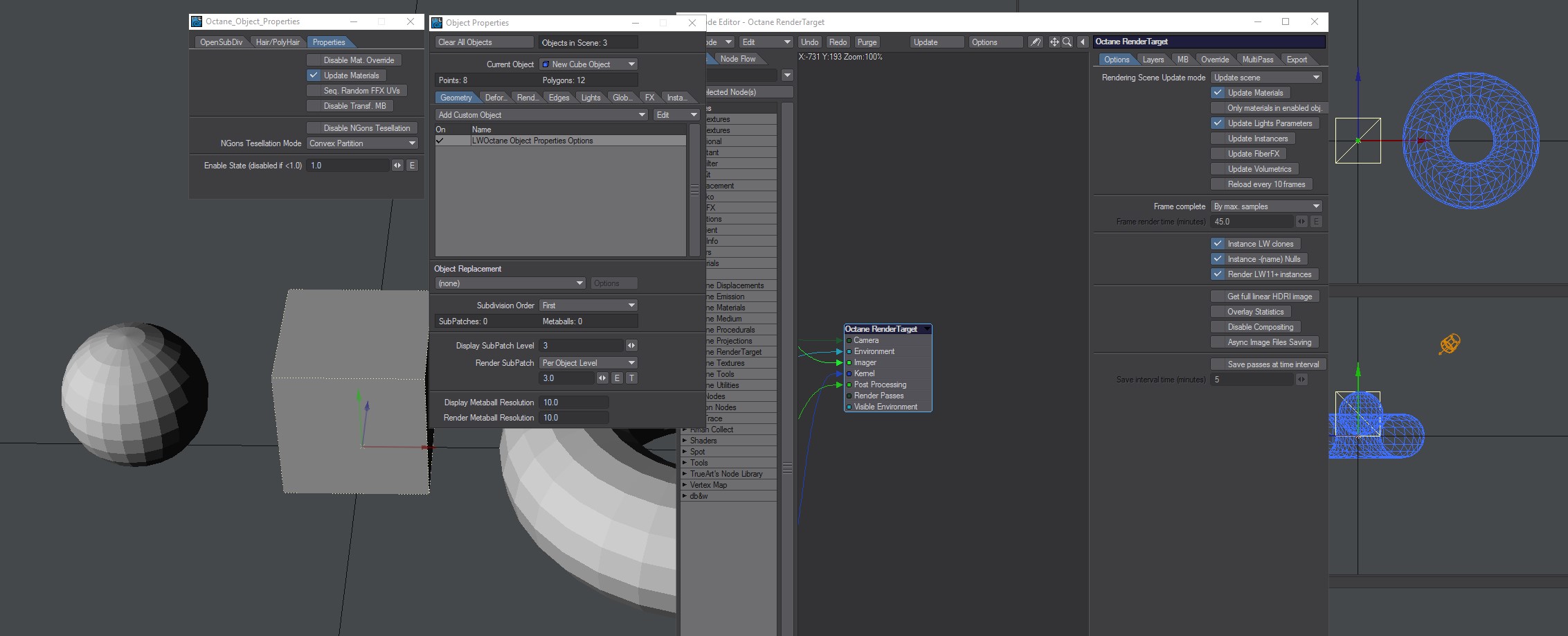
Task: Click the E envelope button next to Enable State
Action: pos(412,166)
